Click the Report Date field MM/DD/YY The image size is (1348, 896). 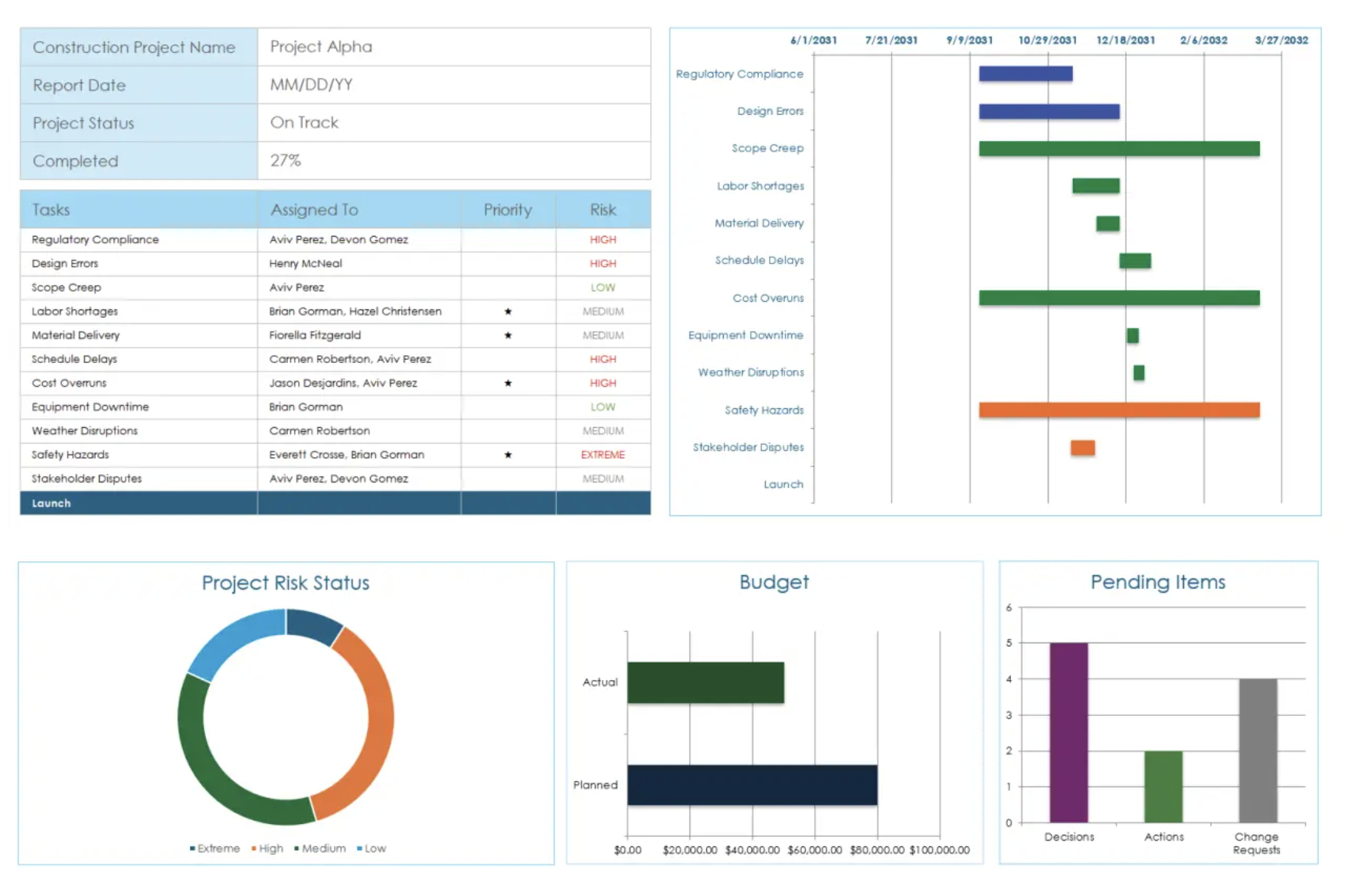pyautogui.click(x=311, y=85)
